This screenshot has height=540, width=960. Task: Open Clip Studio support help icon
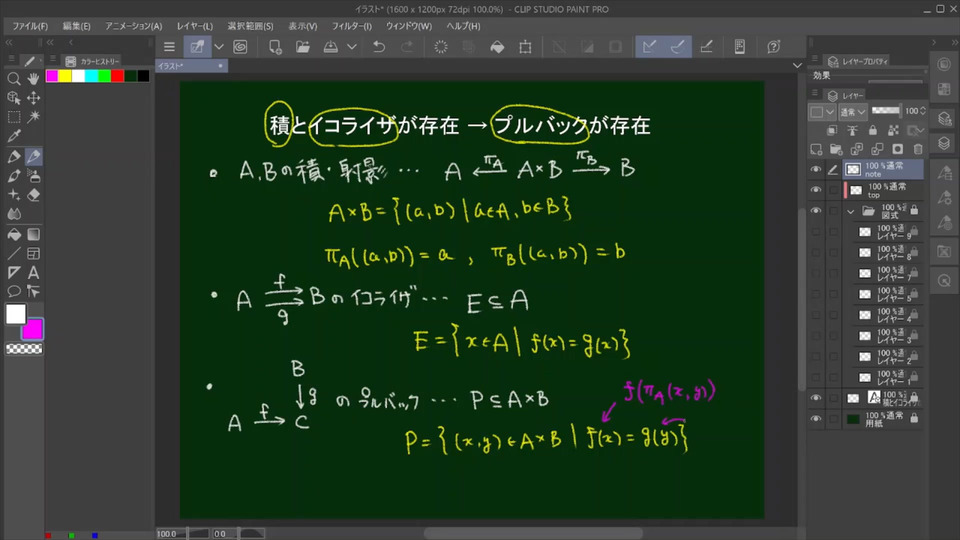click(774, 47)
